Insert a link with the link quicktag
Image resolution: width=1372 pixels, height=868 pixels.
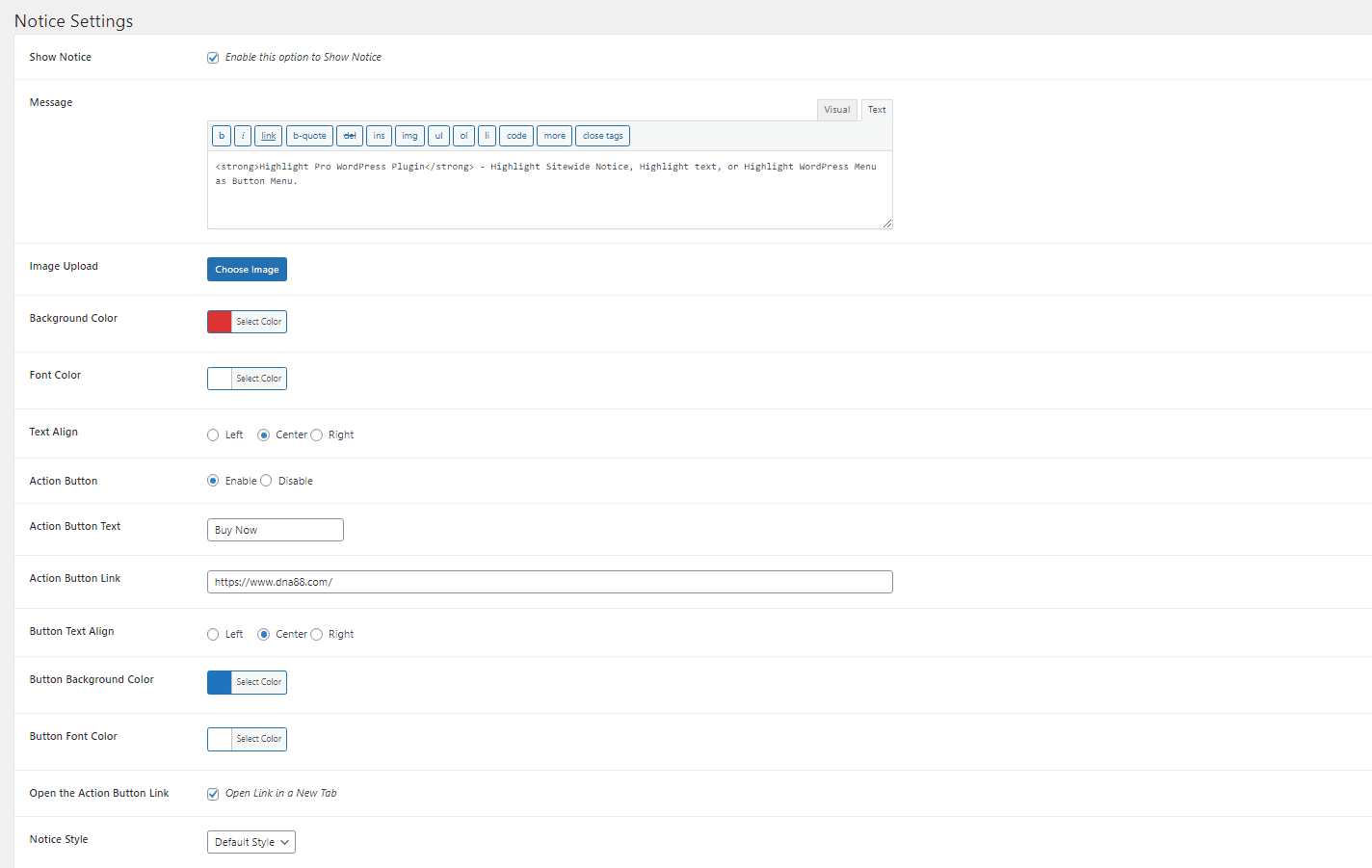click(x=269, y=136)
